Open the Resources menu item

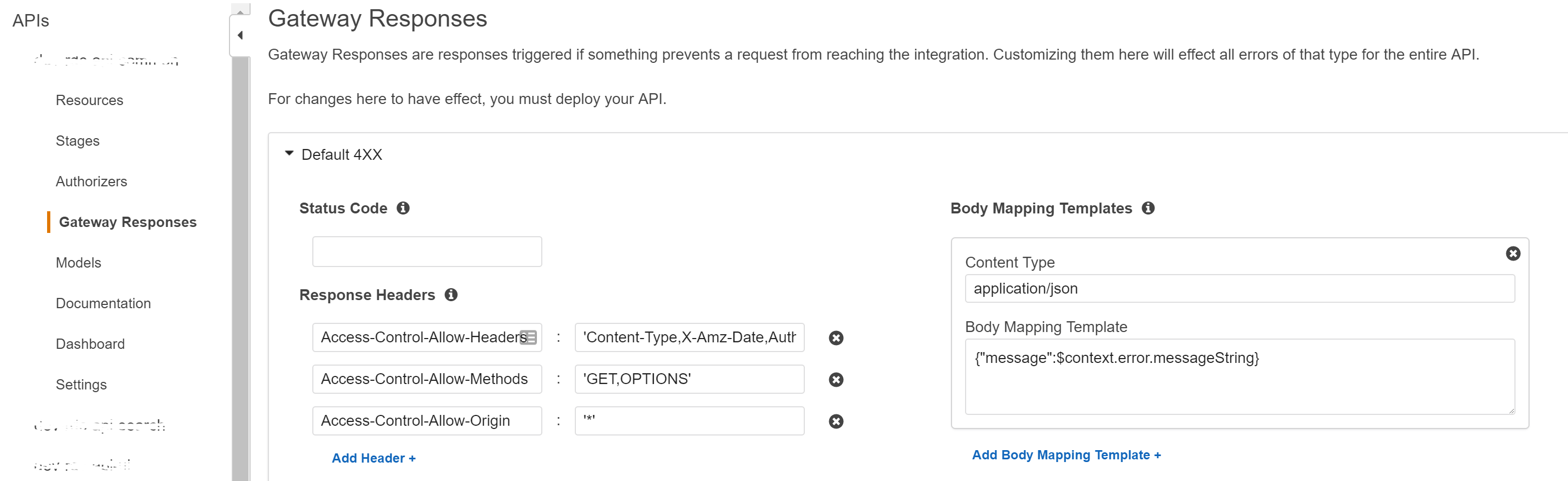point(89,100)
